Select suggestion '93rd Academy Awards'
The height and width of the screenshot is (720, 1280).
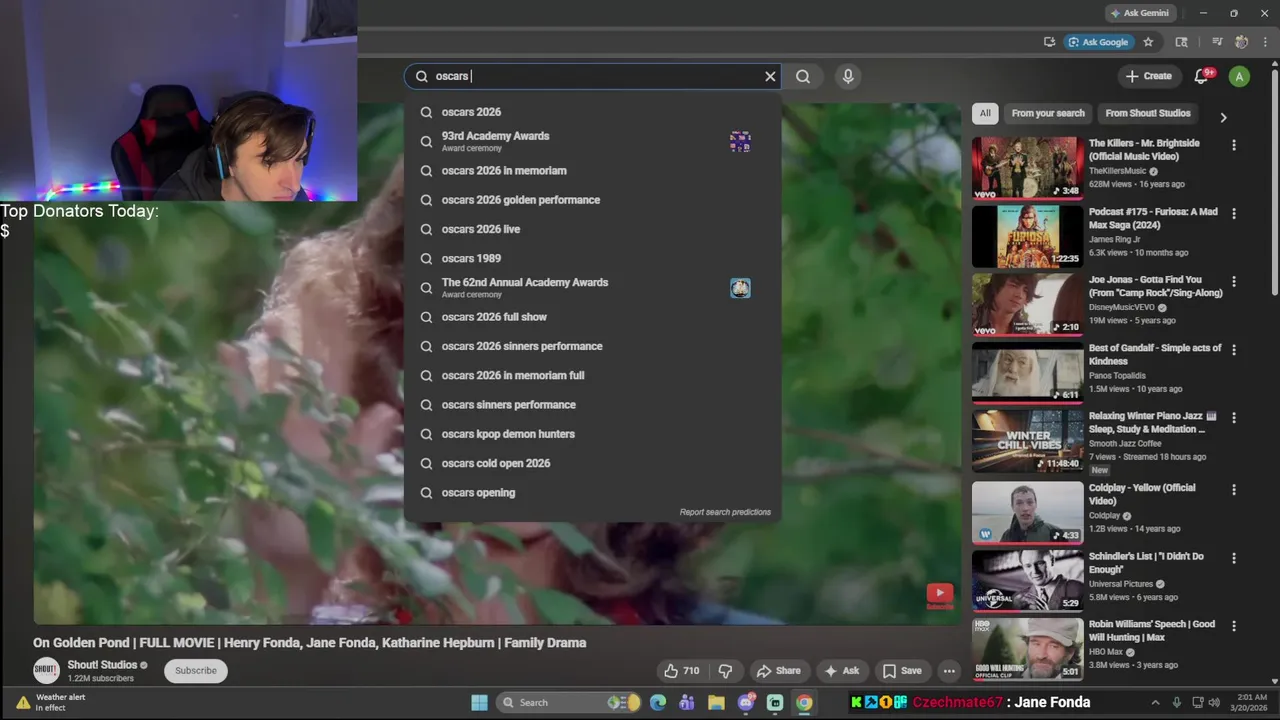(592, 141)
